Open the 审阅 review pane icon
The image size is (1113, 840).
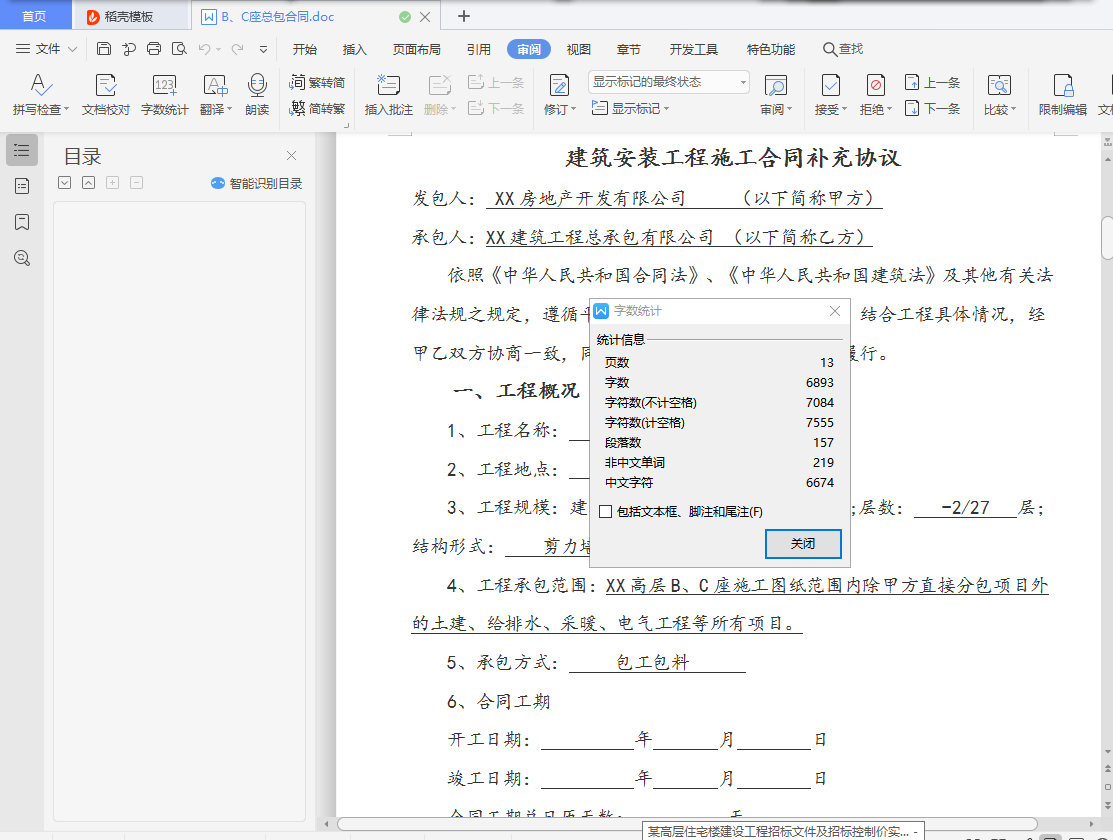(775, 85)
